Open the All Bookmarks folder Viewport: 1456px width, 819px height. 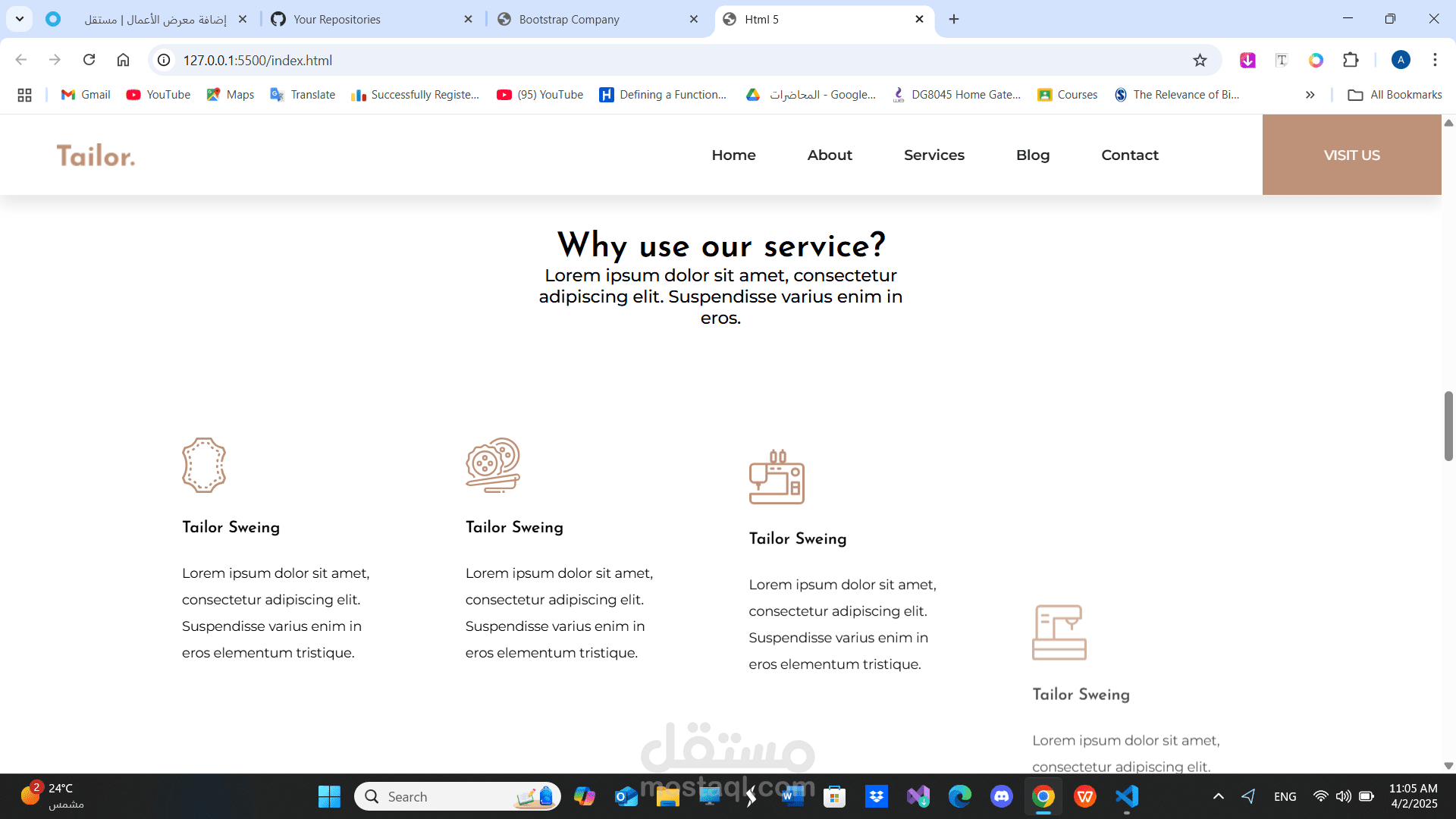(x=1395, y=95)
